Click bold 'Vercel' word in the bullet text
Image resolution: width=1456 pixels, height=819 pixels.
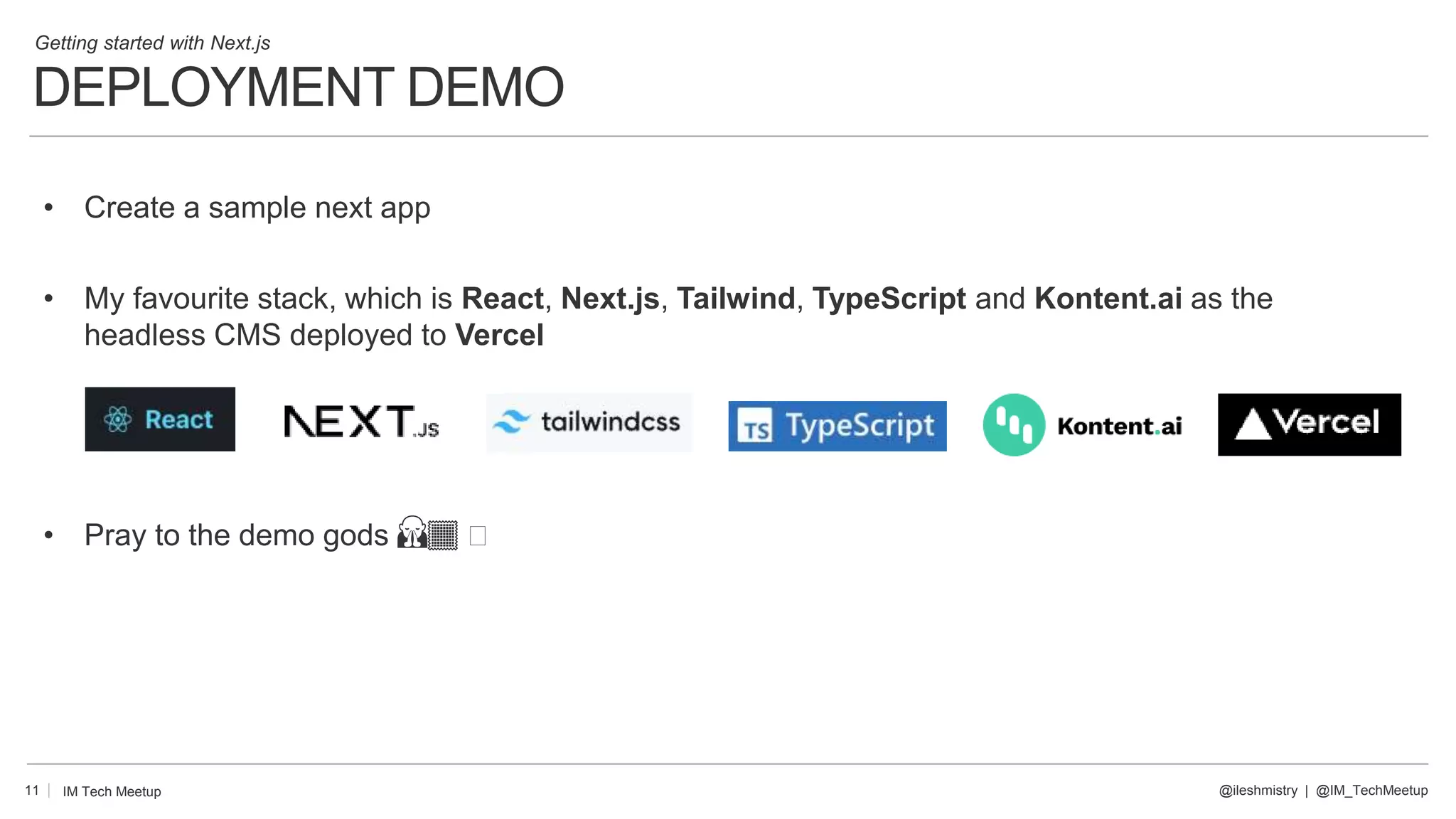pos(499,335)
